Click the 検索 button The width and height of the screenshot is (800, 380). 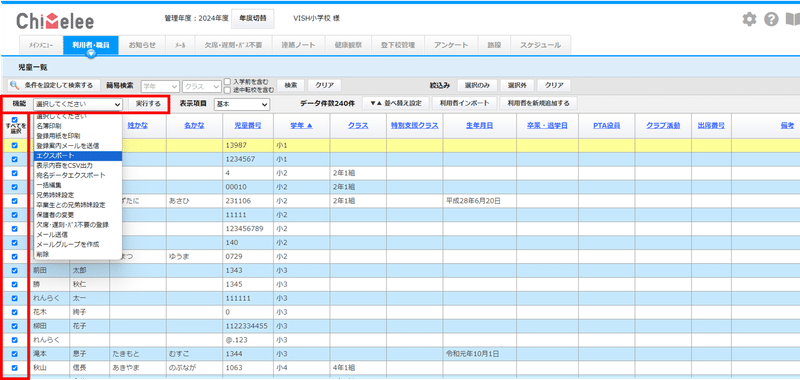pyautogui.click(x=291, y=85)
